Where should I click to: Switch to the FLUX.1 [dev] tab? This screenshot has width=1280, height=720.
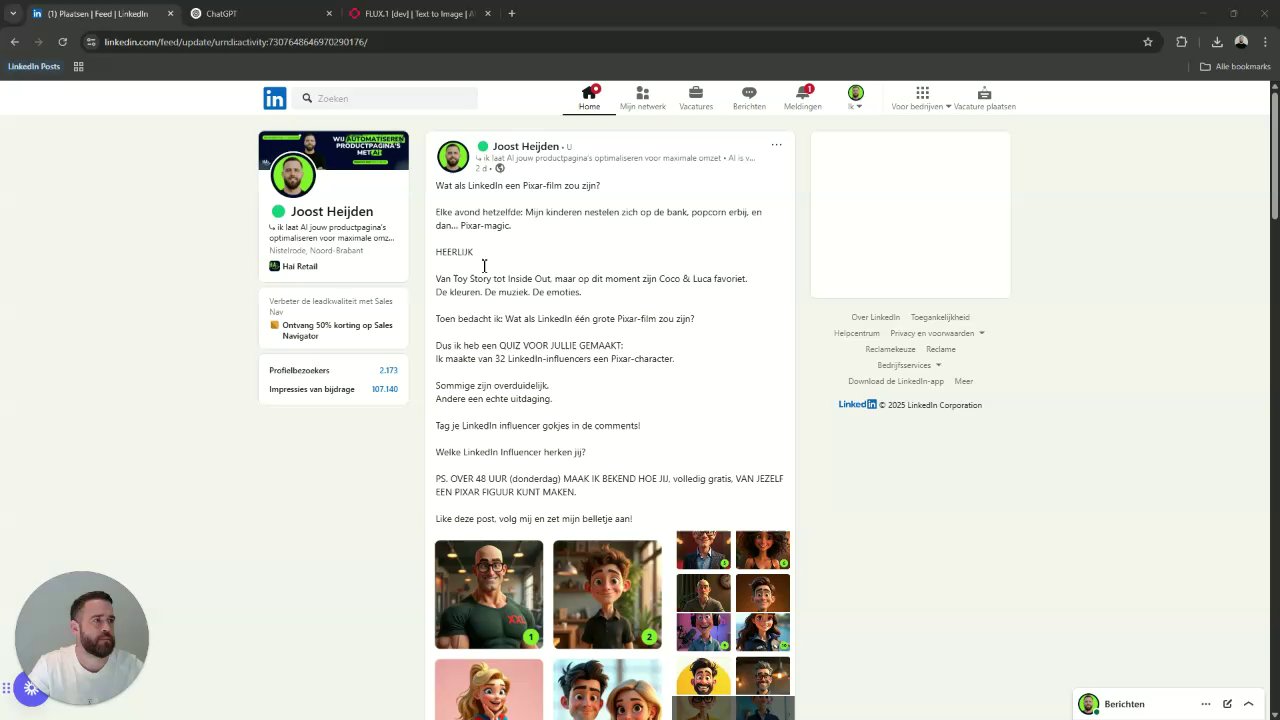(420, 14)
